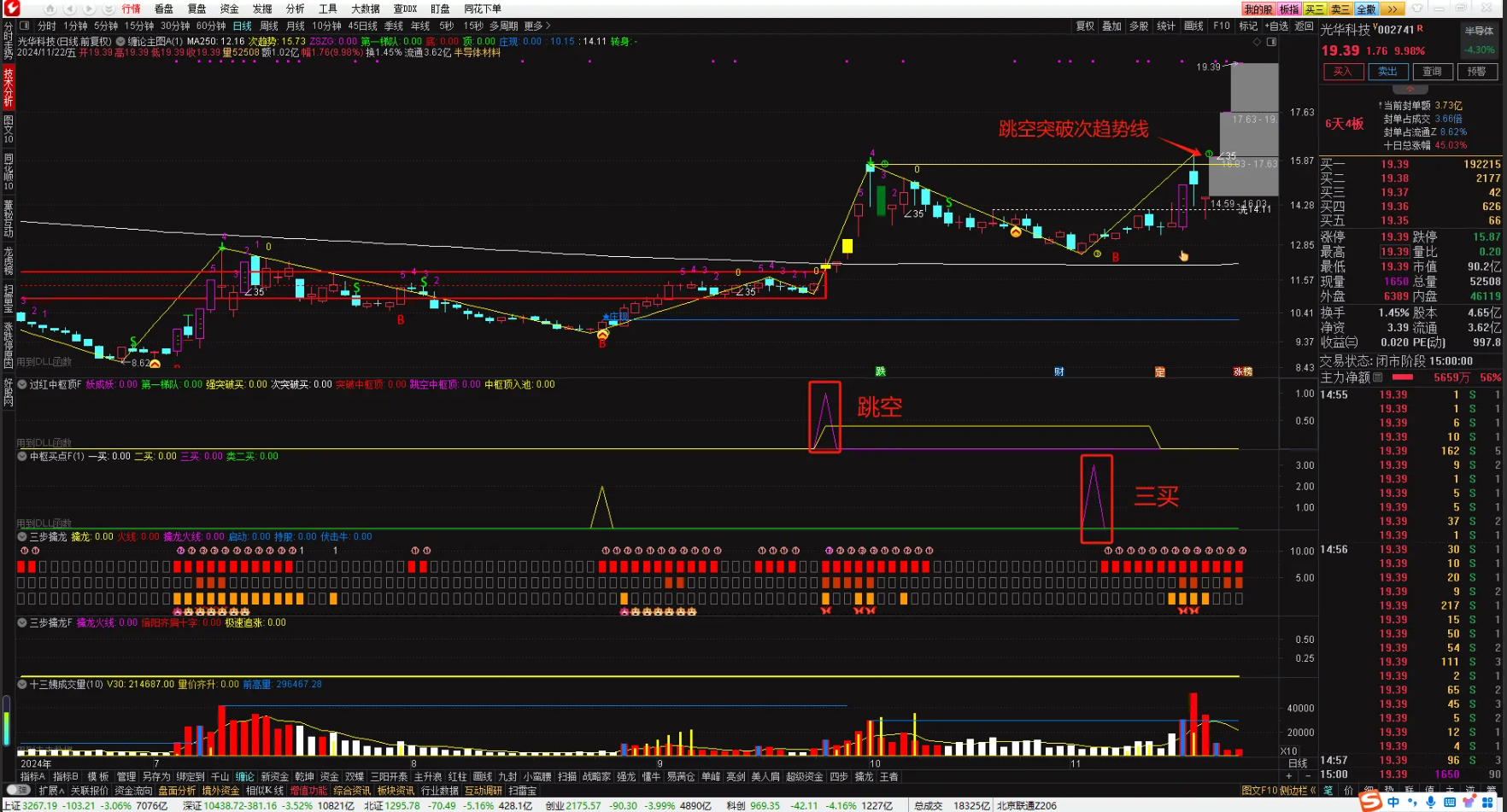Open the 资金 menu
Viewport: 1507px width, 812px height.
coord(229,9)
